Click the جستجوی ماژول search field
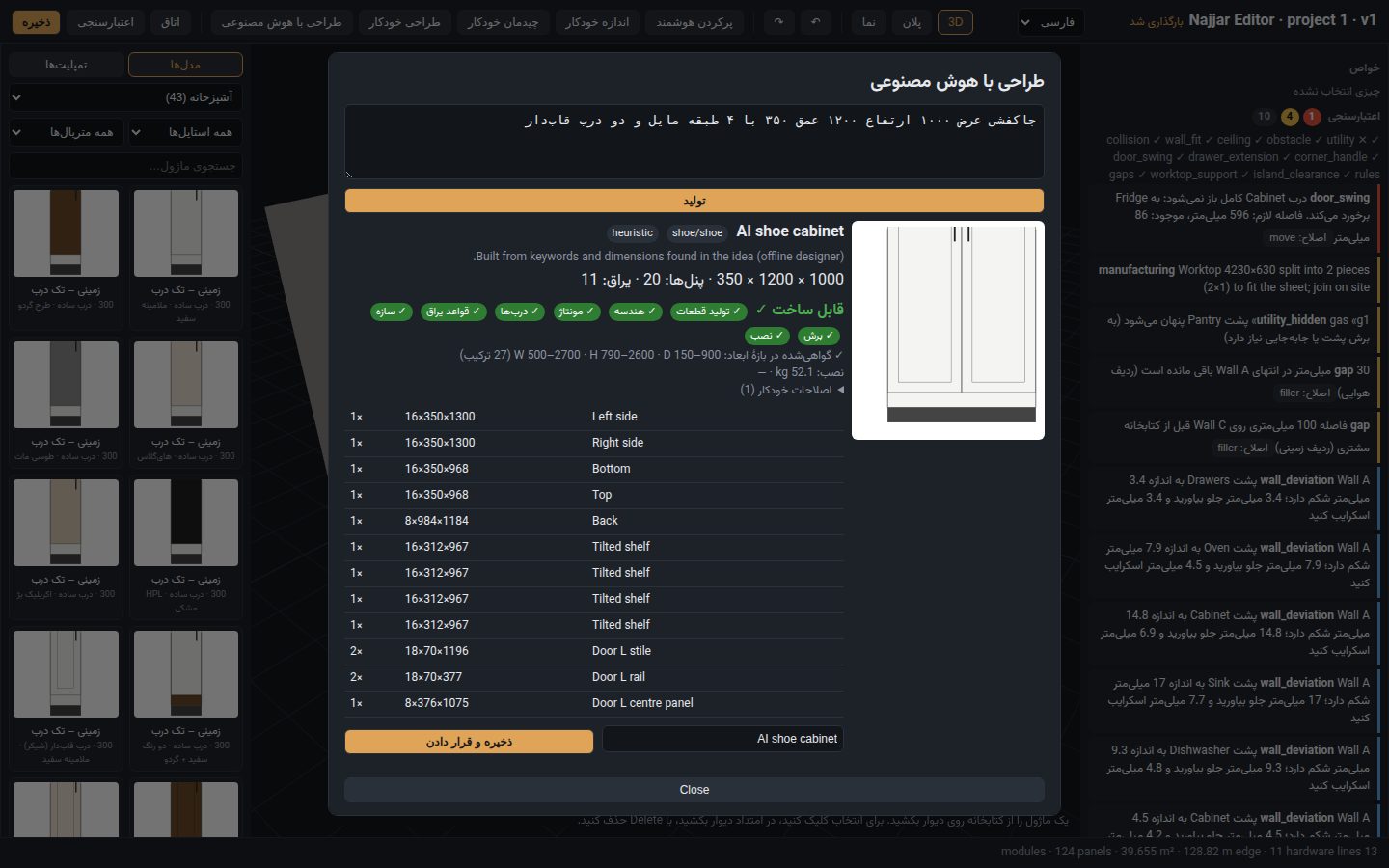Viewport: 1389px width, 868px height. [125, 166]
